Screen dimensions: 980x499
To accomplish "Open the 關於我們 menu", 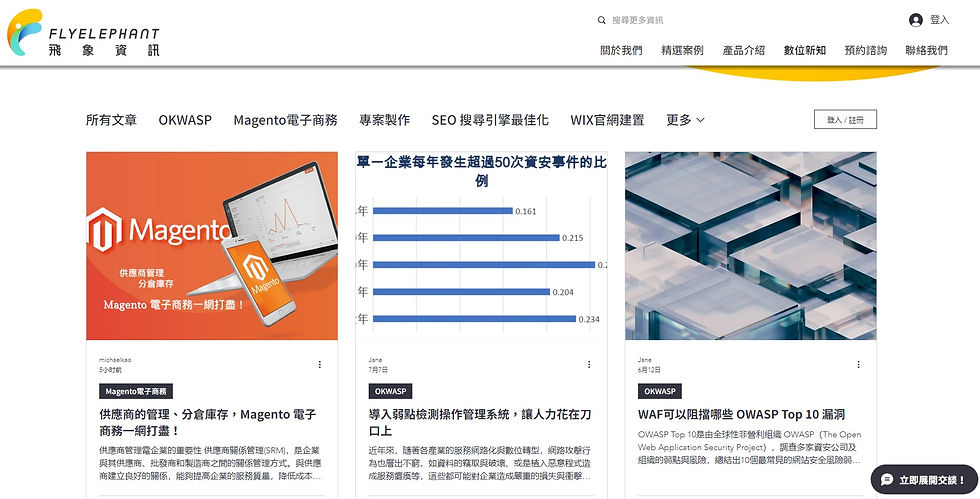I will coord(621,50).
